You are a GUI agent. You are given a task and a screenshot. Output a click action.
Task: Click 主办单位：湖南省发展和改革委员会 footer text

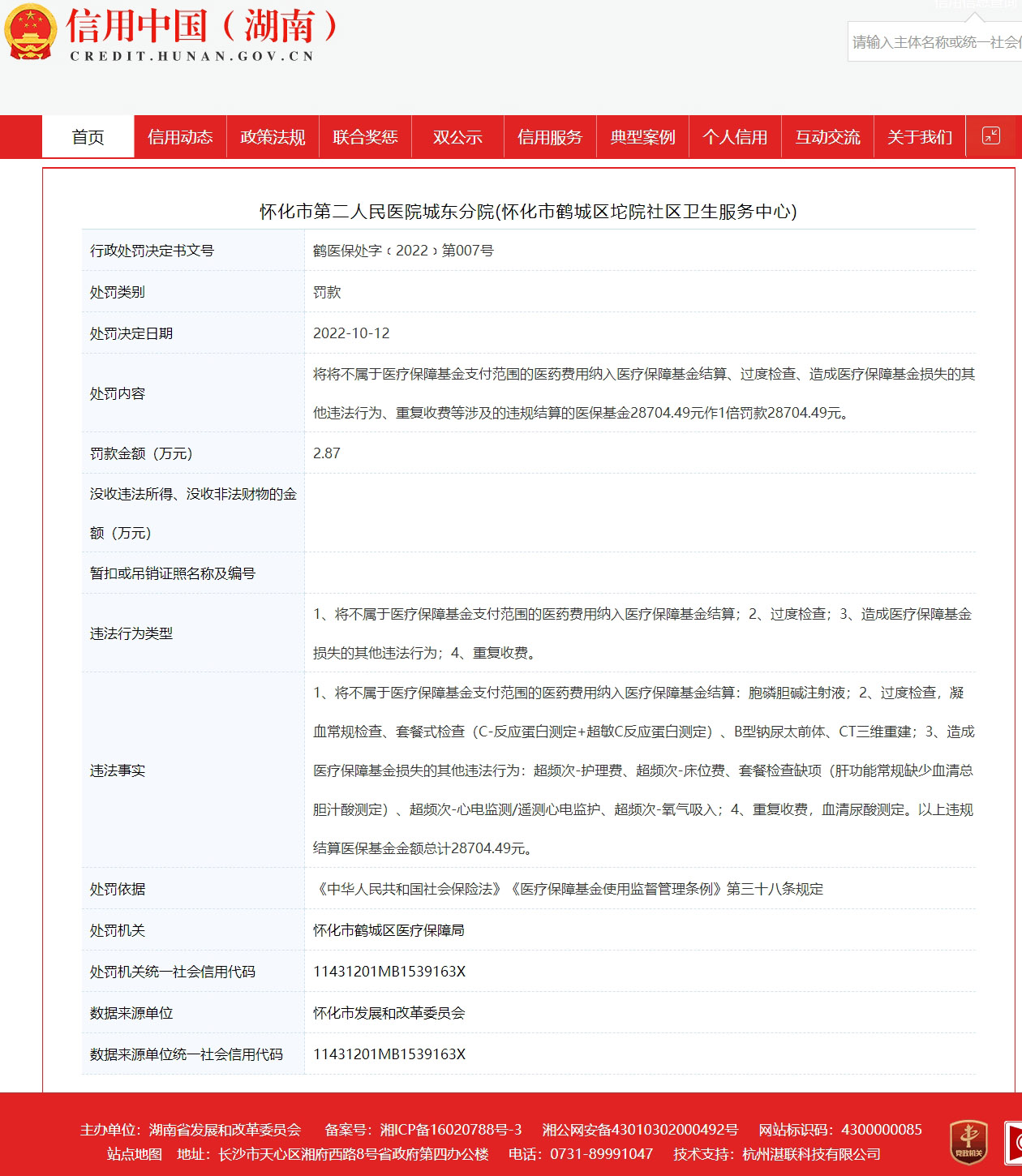coord(191,1130)
